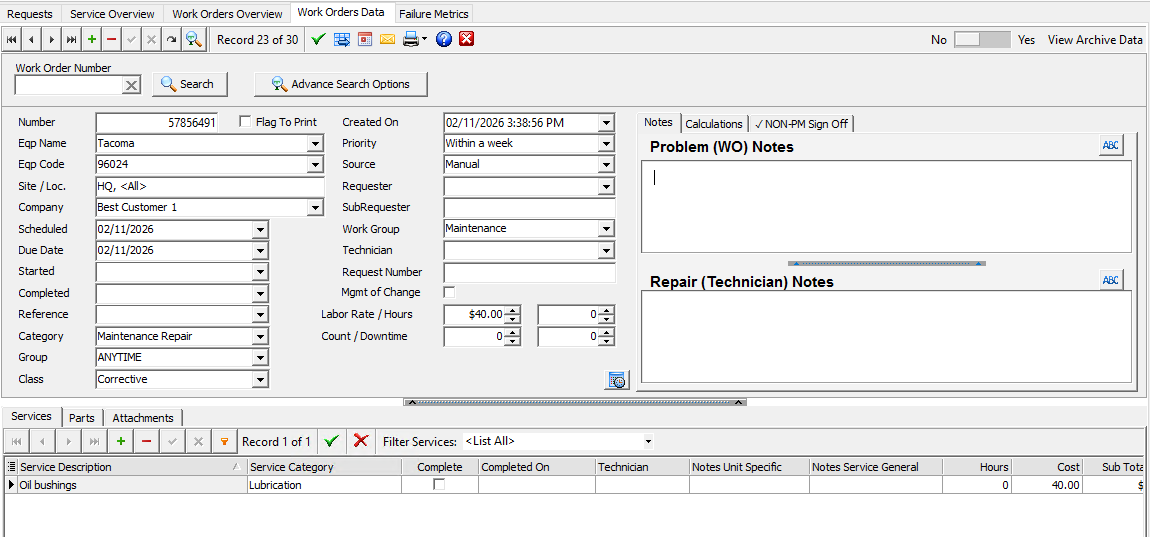Open Filter Services dropdown list

pos(648,442)
